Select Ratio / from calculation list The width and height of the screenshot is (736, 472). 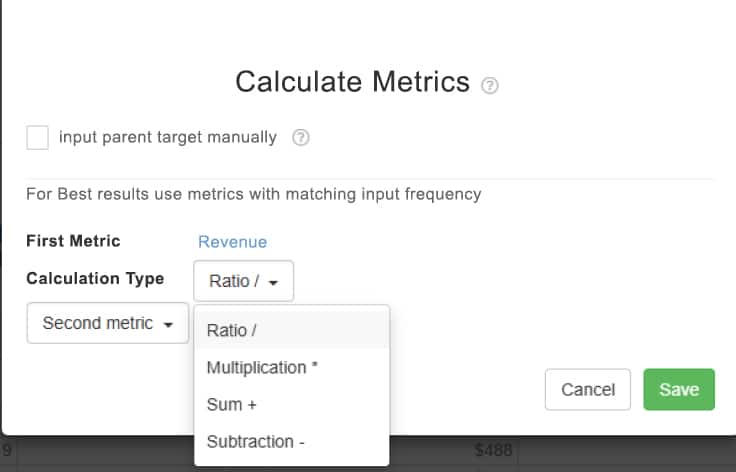pos(292,330)
